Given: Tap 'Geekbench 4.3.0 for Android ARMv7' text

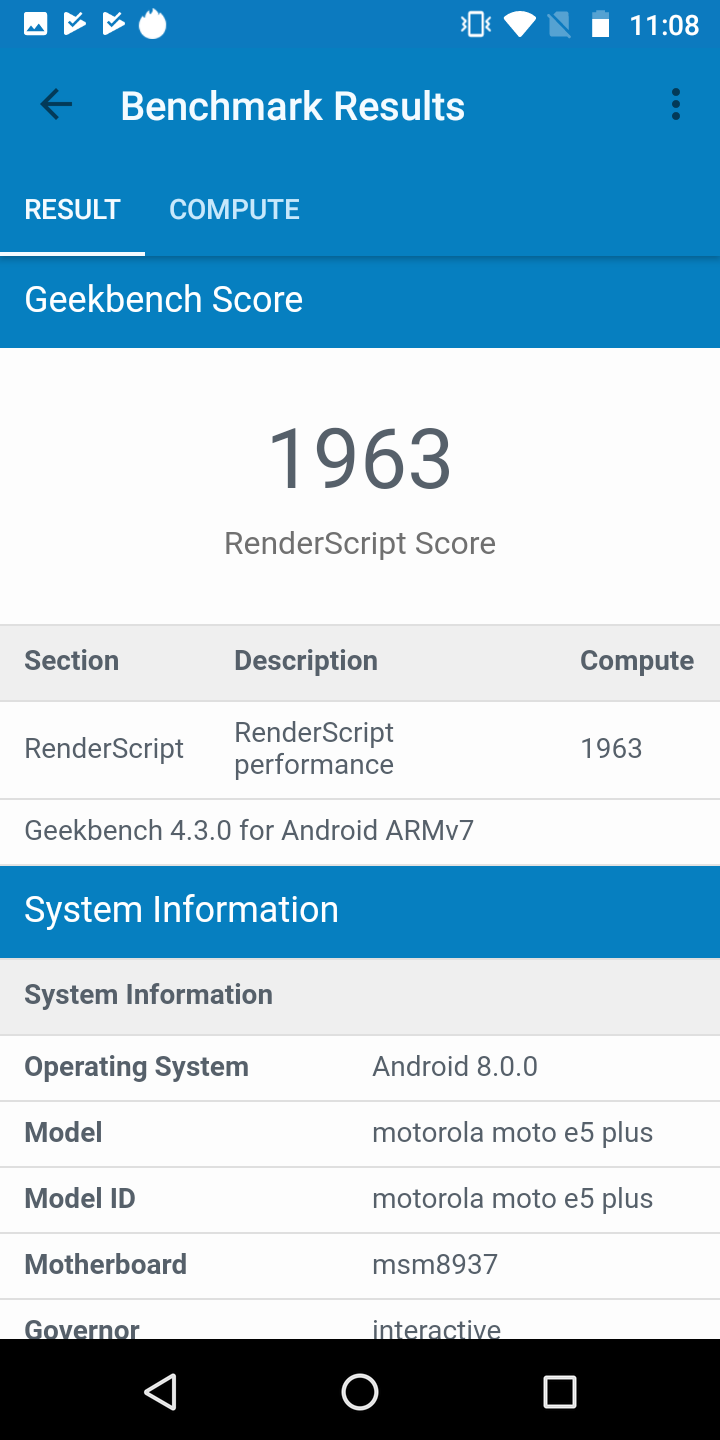Looking at the screenshot, I should pyautogui.click(x=249, y=831).
